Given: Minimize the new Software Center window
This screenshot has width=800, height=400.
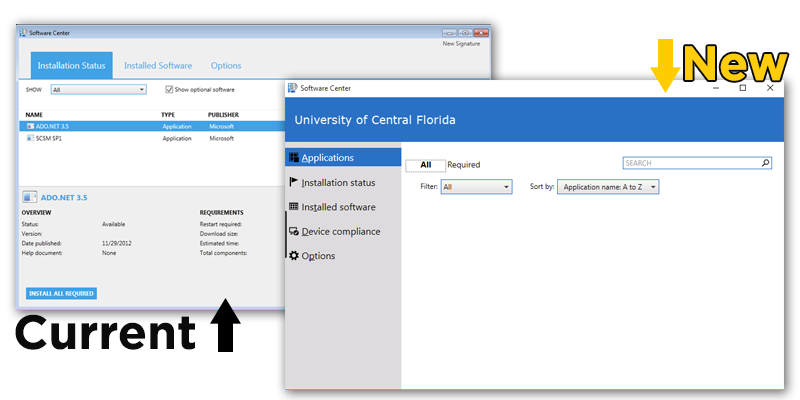Looking at the screenshot, I should pyautogui.click(x=716, y=88).
